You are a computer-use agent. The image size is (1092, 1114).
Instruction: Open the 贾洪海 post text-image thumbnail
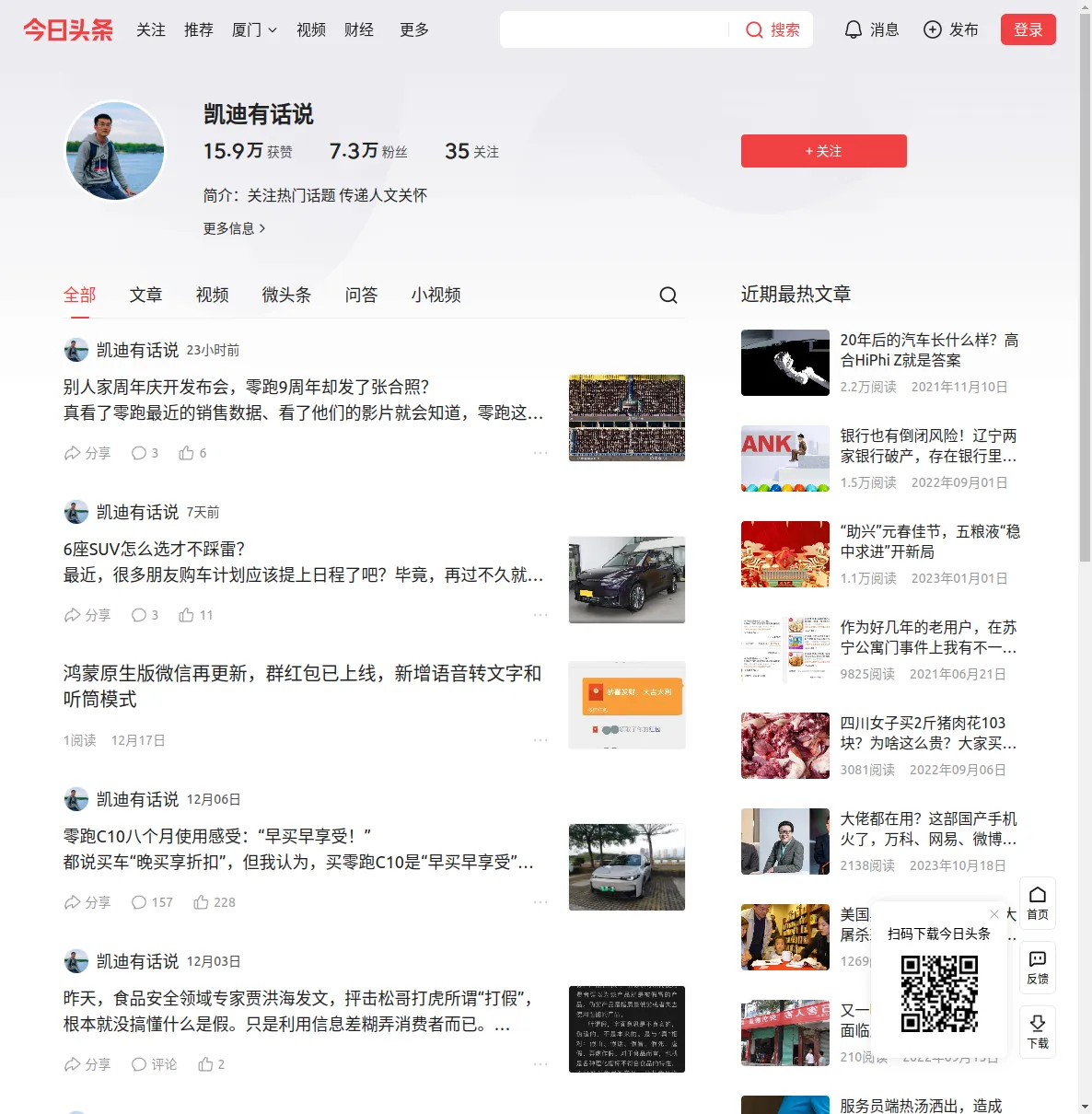pyautogui.click(x=627, y=1029)
